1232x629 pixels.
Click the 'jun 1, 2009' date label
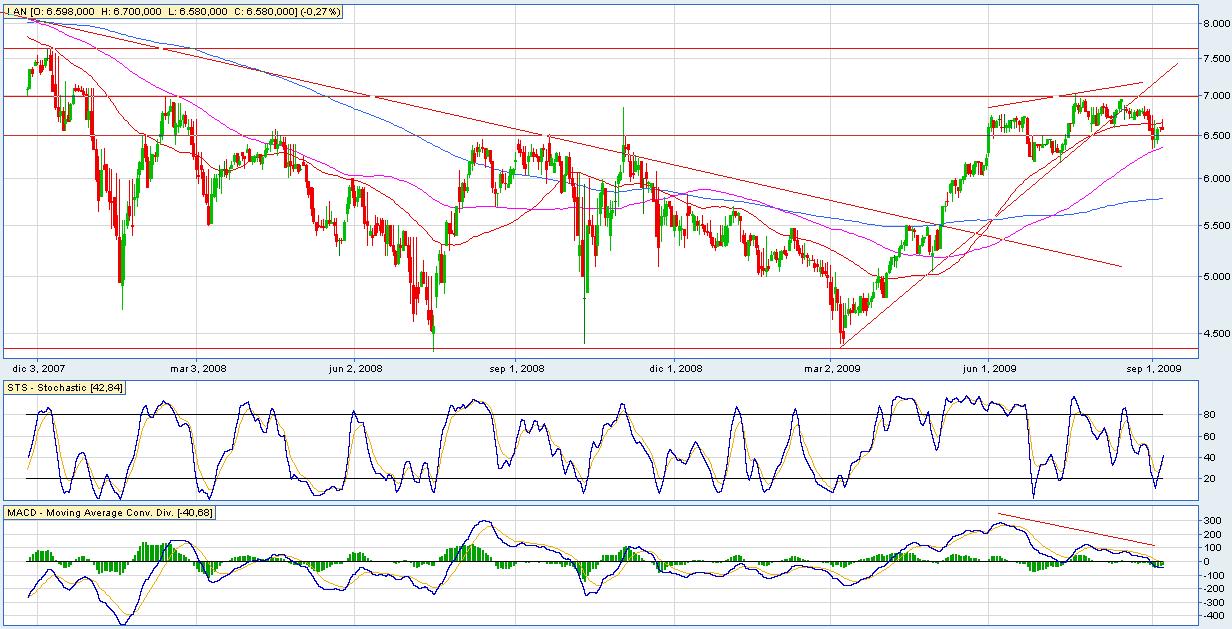[x=990, y=368]
